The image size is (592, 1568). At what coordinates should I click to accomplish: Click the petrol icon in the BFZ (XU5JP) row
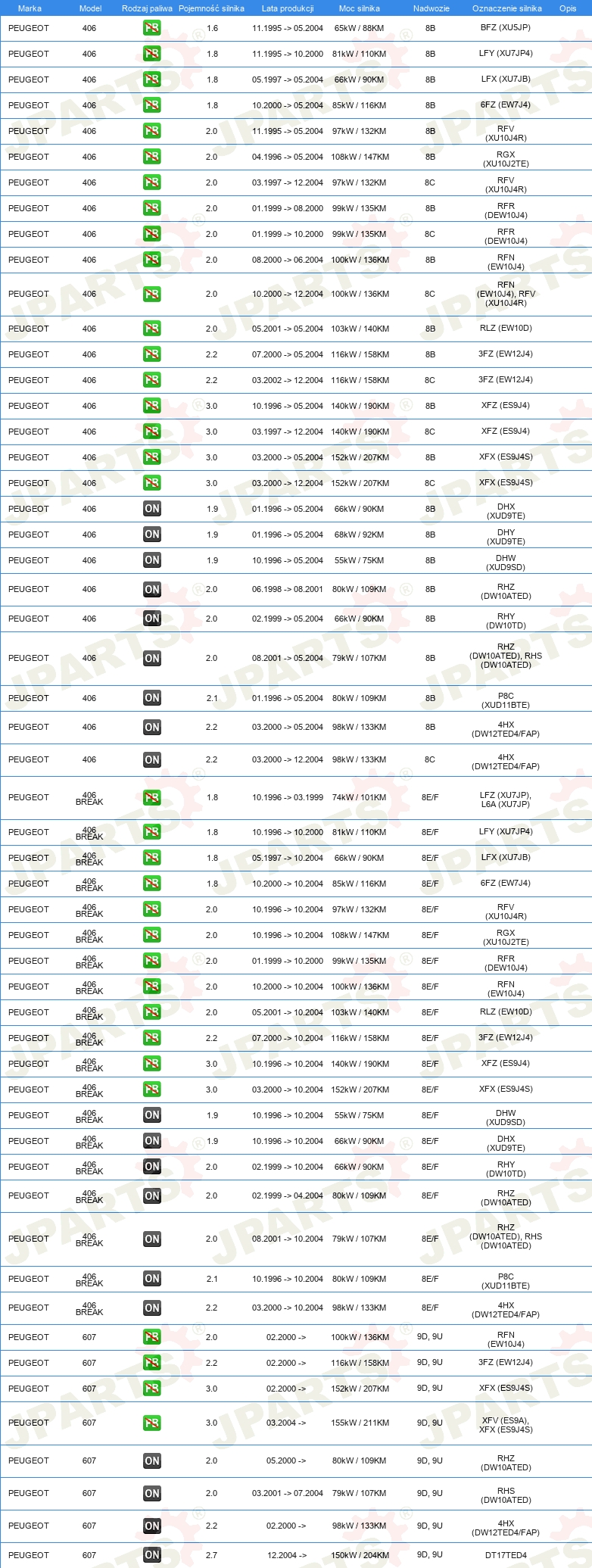click(x=151, y=28)
